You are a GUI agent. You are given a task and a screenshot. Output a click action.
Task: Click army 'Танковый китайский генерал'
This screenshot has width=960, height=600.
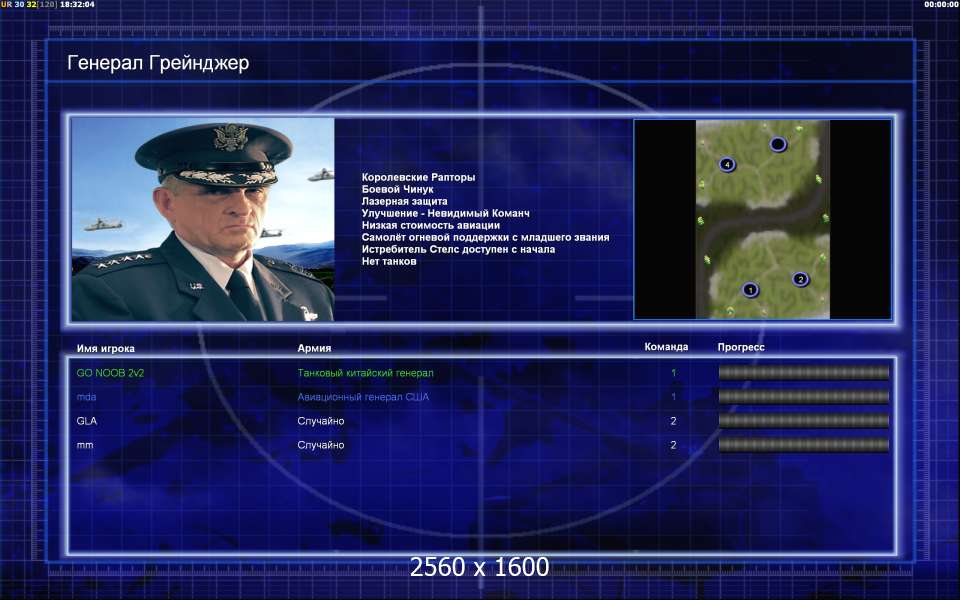(366, 373)
